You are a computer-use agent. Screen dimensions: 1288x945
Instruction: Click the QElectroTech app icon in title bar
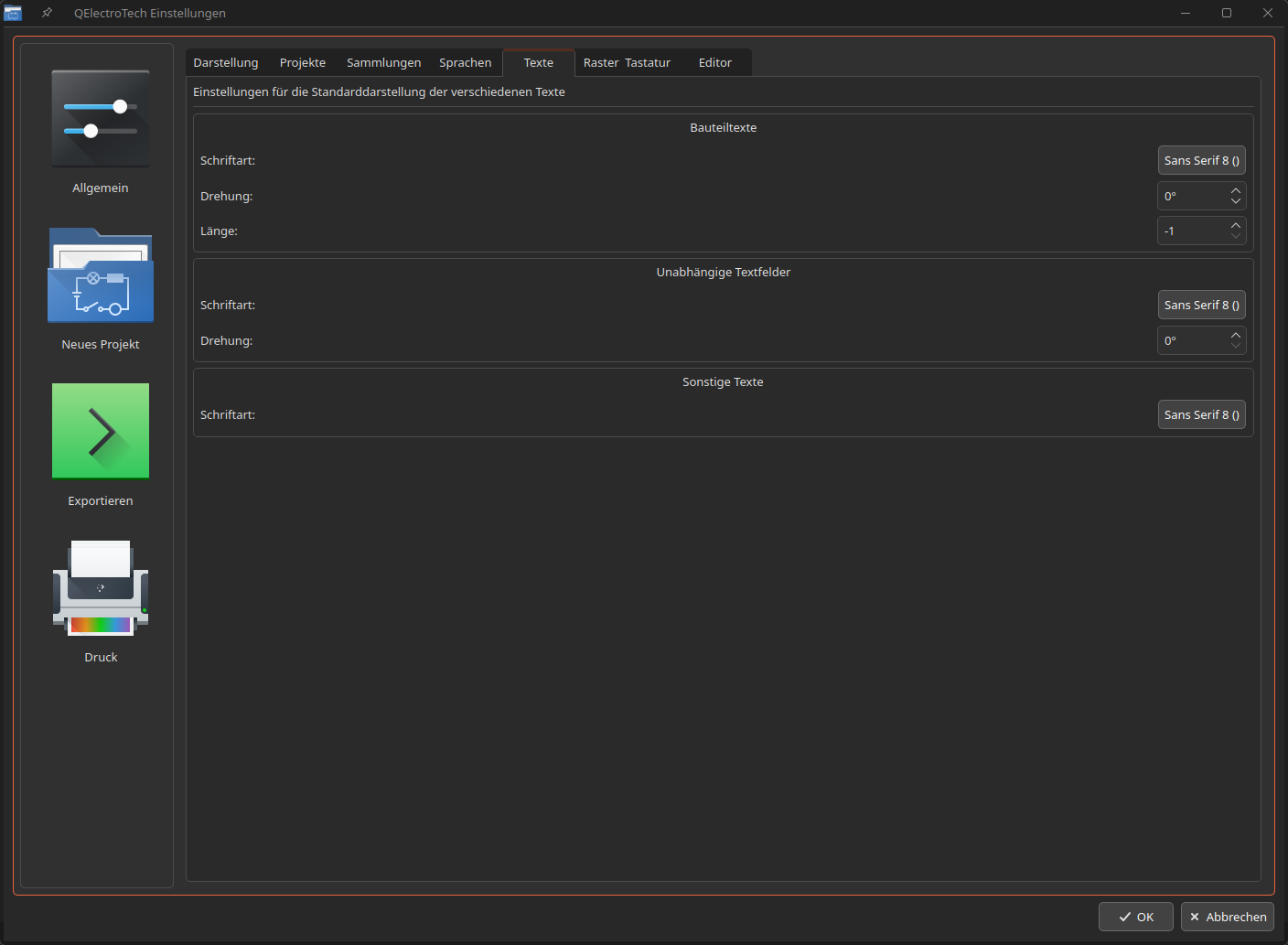coord(13,13)
